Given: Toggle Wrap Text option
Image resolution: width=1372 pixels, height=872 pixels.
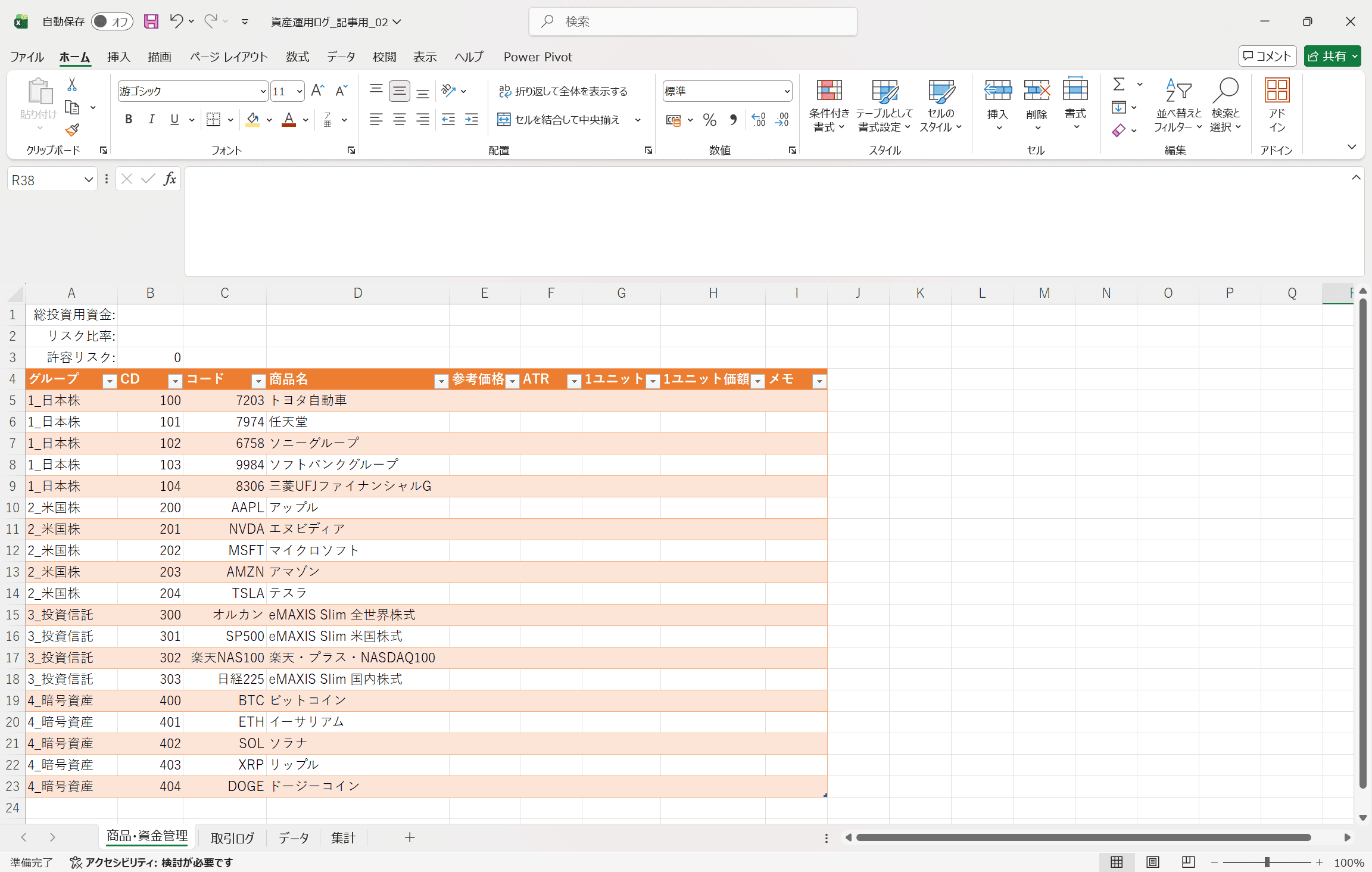Looking at the screenshot, I should [x=563, y=91].
